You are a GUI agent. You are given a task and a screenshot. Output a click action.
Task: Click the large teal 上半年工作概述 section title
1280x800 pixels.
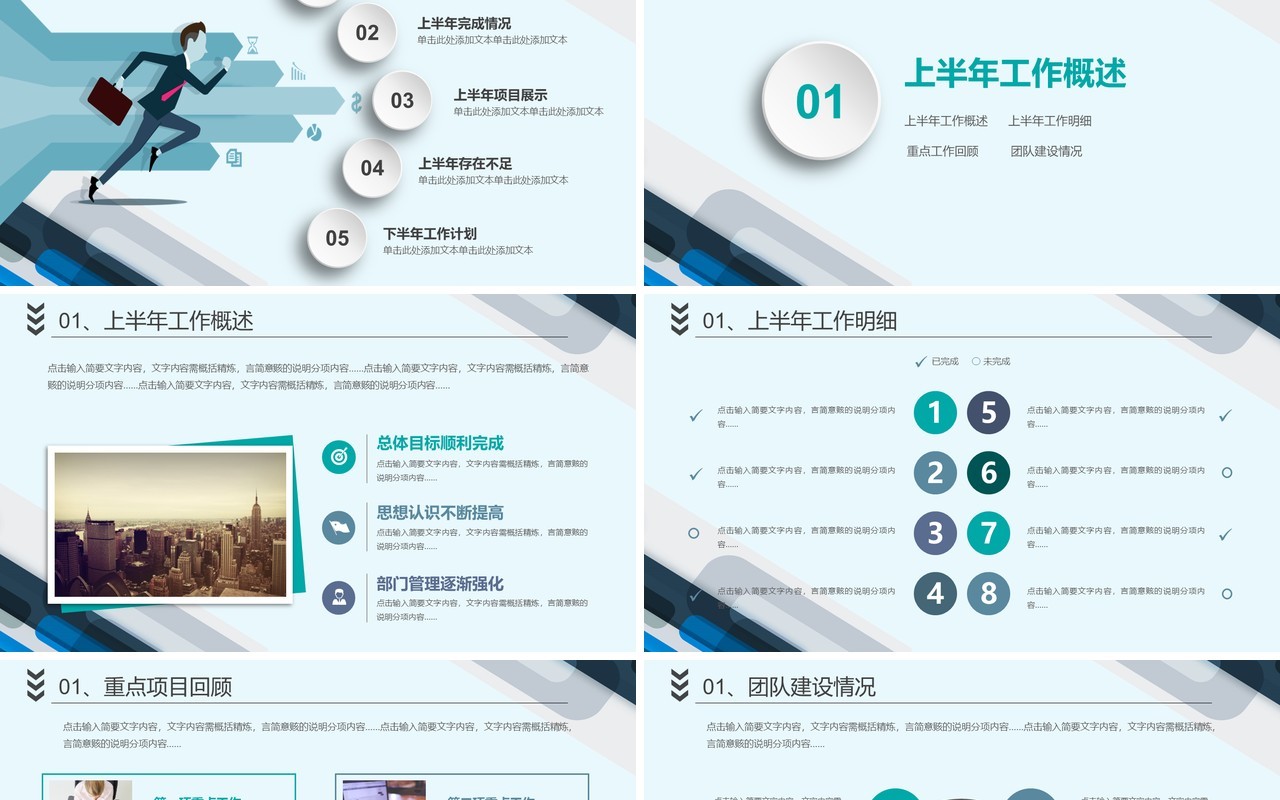[1015, 73]
